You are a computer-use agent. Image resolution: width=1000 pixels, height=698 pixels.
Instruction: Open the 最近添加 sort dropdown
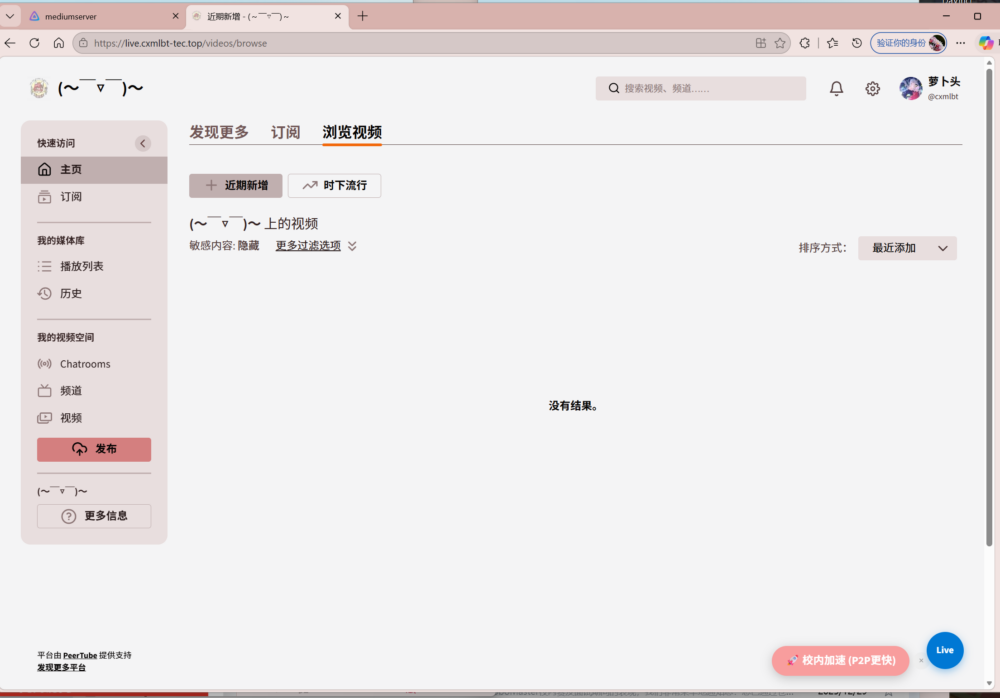click(907, 248)
